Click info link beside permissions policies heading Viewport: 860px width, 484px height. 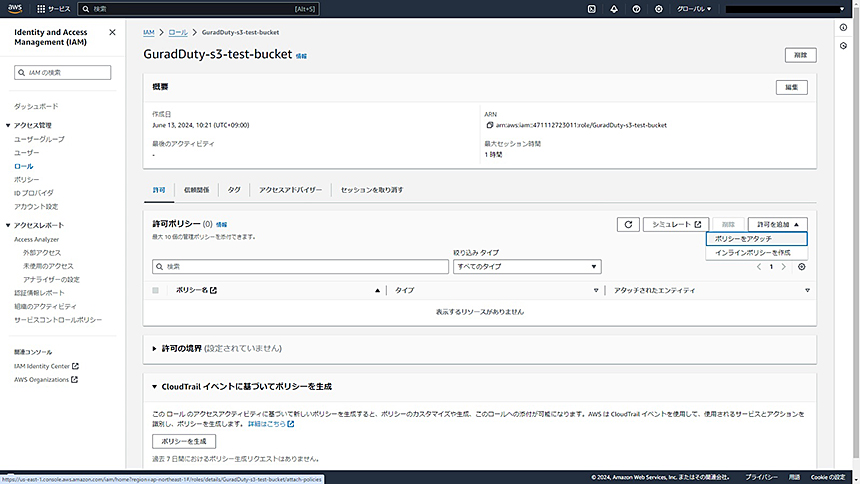click(x=221, y=224)
